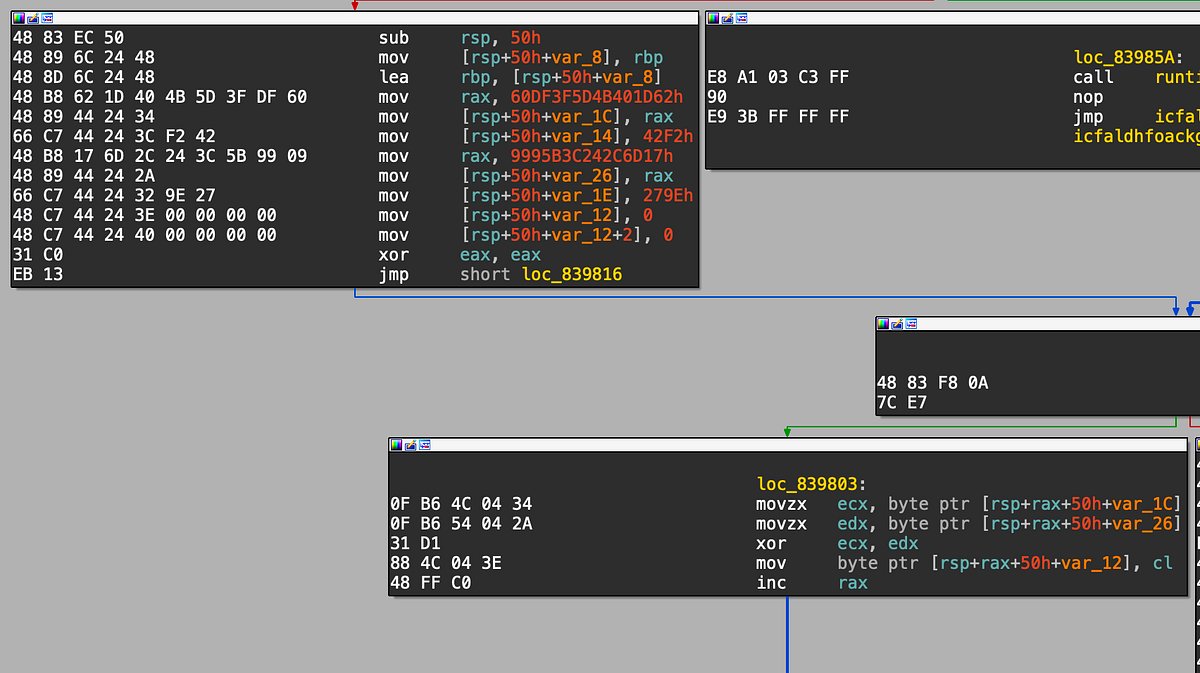Viewport: 1200px width, 673px height.
Task: Select bytes '0F B6 54 04 2A'
Action: pyautogui.click(x=461, y=524)
